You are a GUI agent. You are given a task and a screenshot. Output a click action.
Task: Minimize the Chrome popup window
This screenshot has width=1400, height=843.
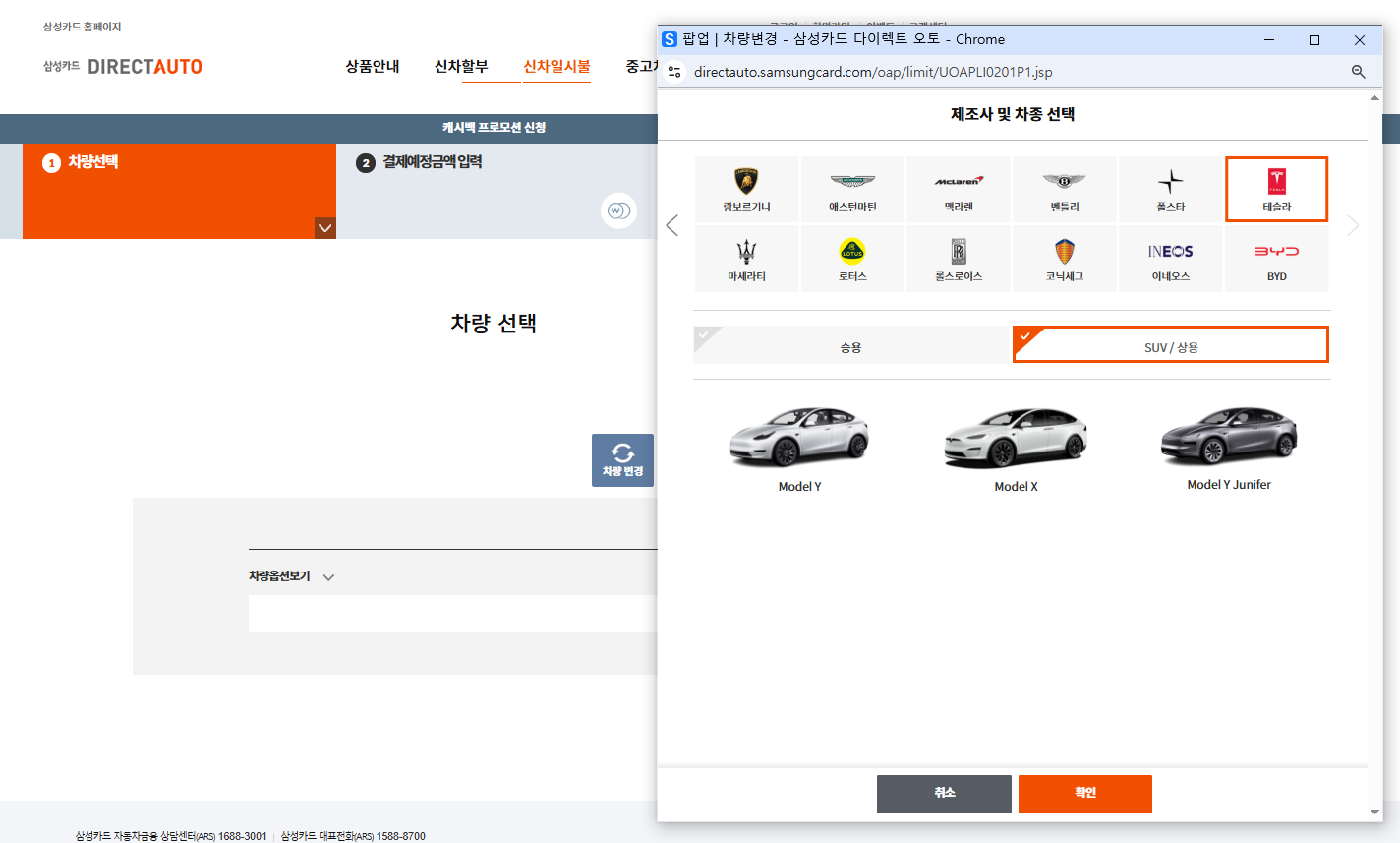1269,39
